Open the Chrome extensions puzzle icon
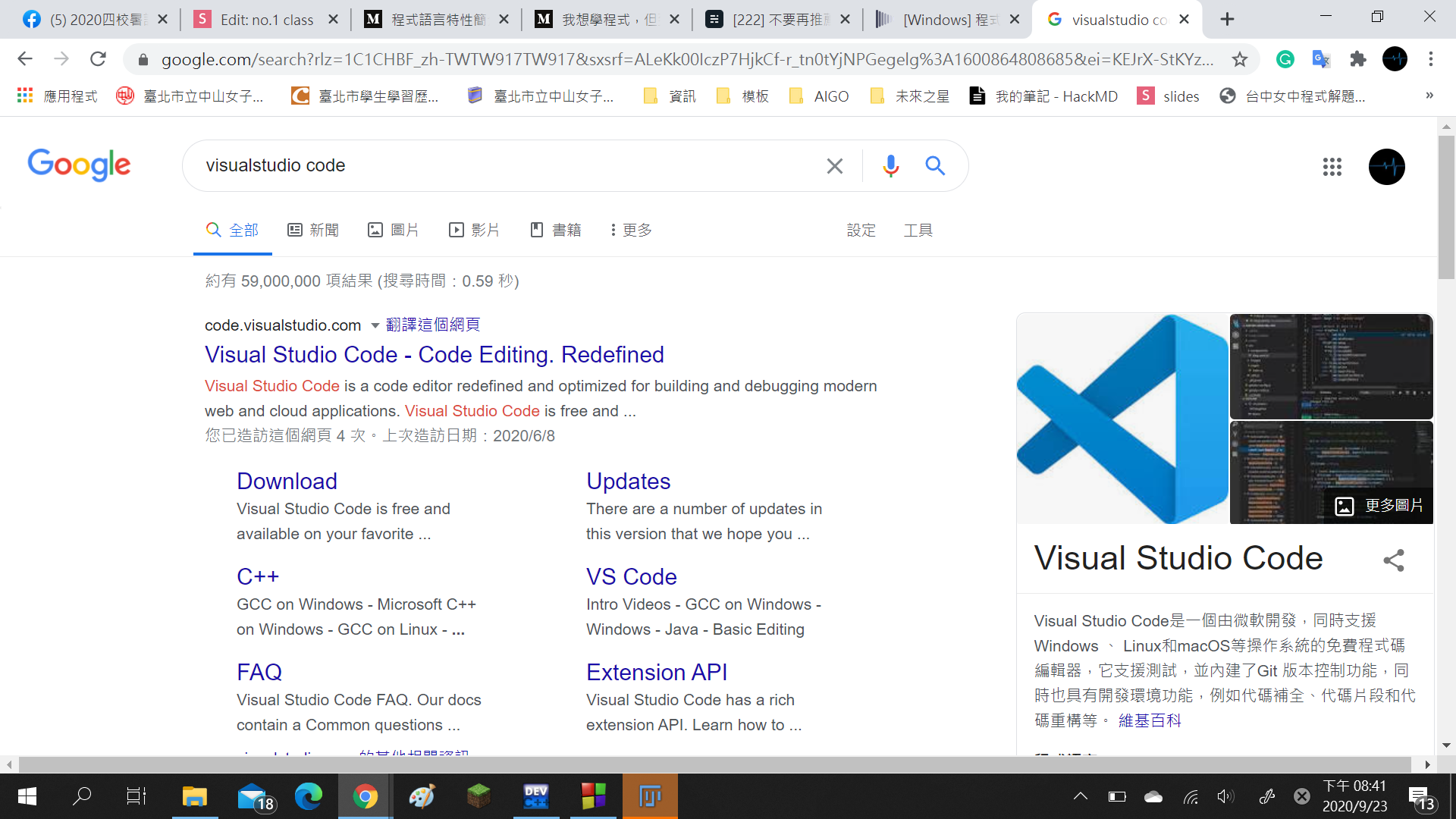The width and height of the screenshot is (1456, 819). [x=1357, y=59]
